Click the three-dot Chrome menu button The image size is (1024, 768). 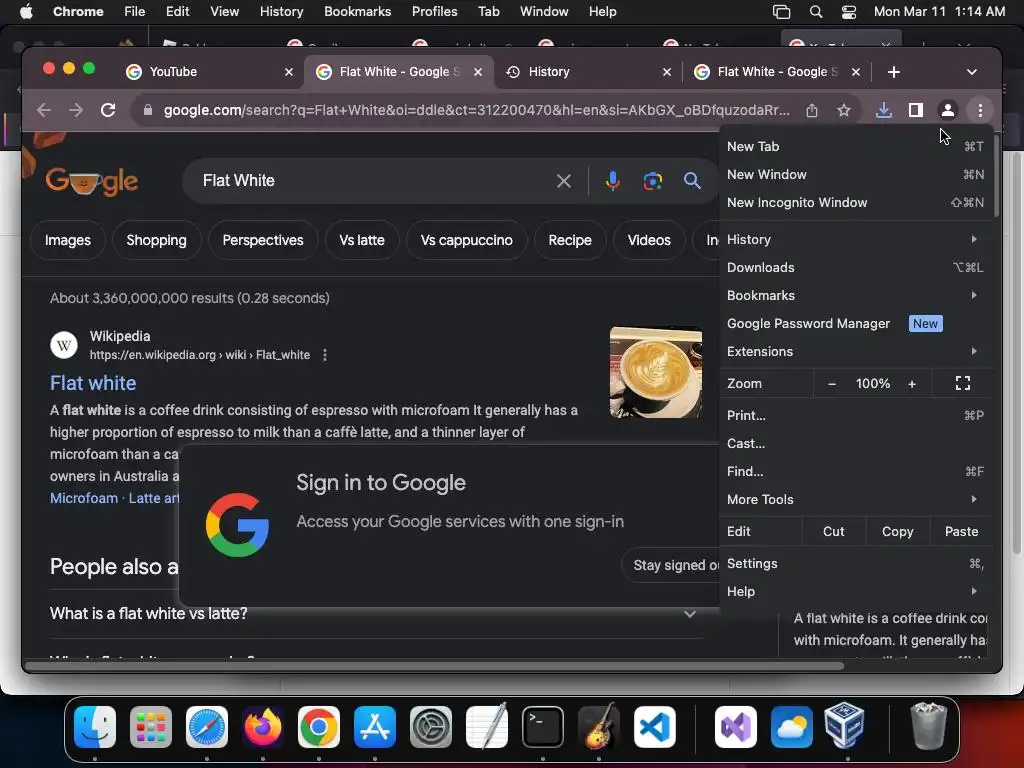[980, 110]
